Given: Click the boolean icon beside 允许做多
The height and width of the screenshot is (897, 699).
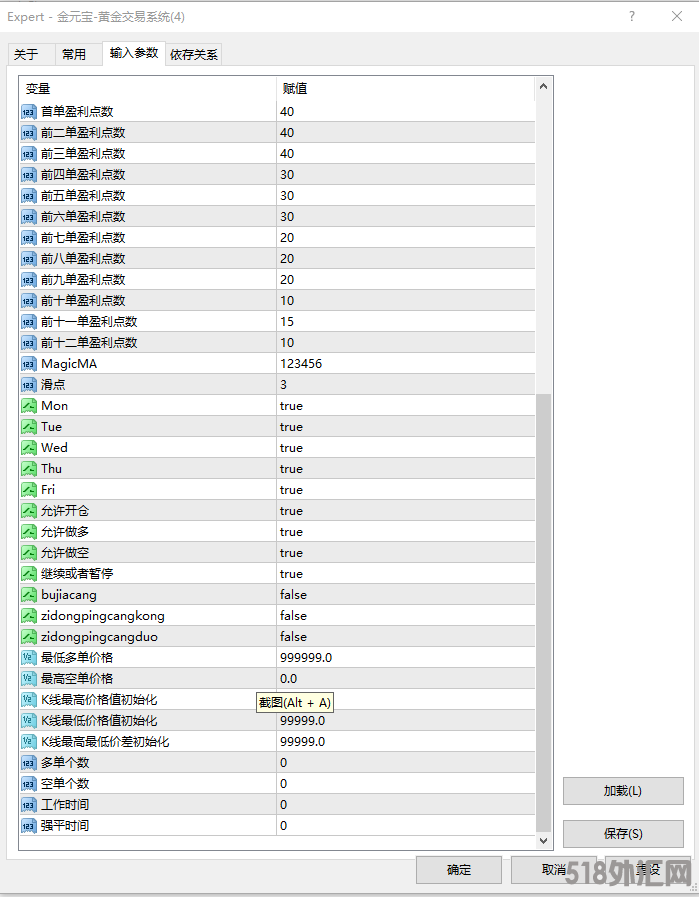Looking at the screenshot, I should click(x=29, y=531).
